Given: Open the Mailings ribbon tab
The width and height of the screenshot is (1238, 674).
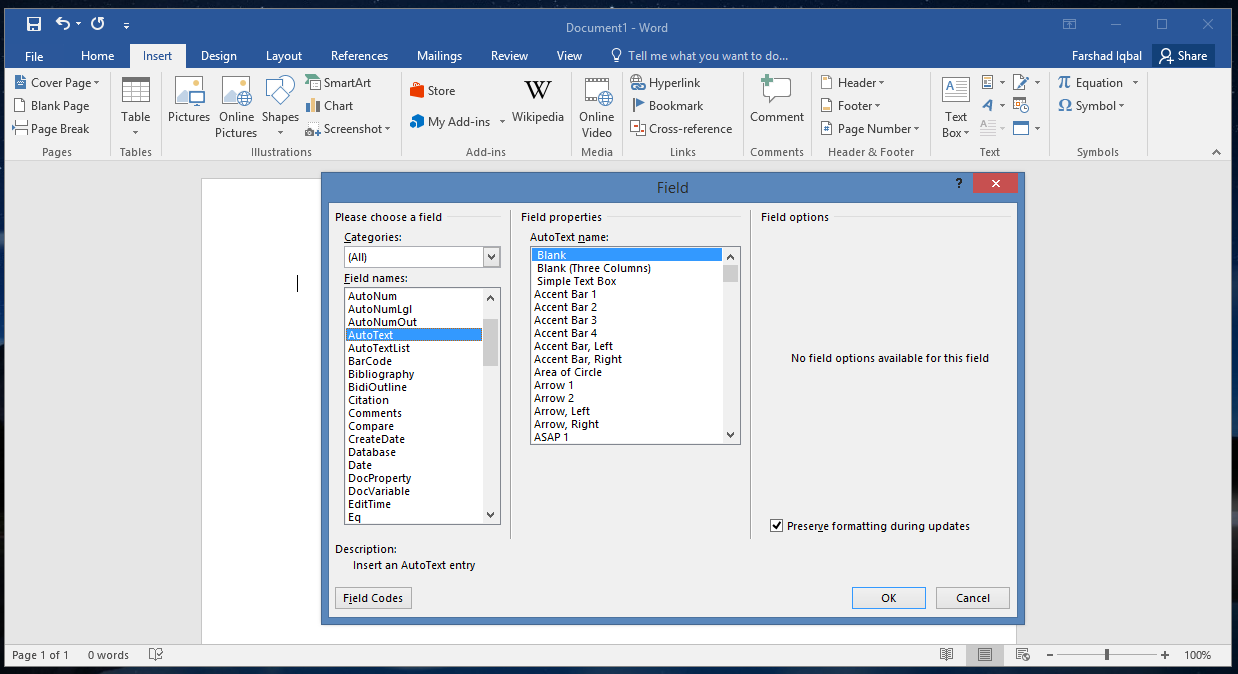Looking at the screenshot, I should click(x=439, y=56).
